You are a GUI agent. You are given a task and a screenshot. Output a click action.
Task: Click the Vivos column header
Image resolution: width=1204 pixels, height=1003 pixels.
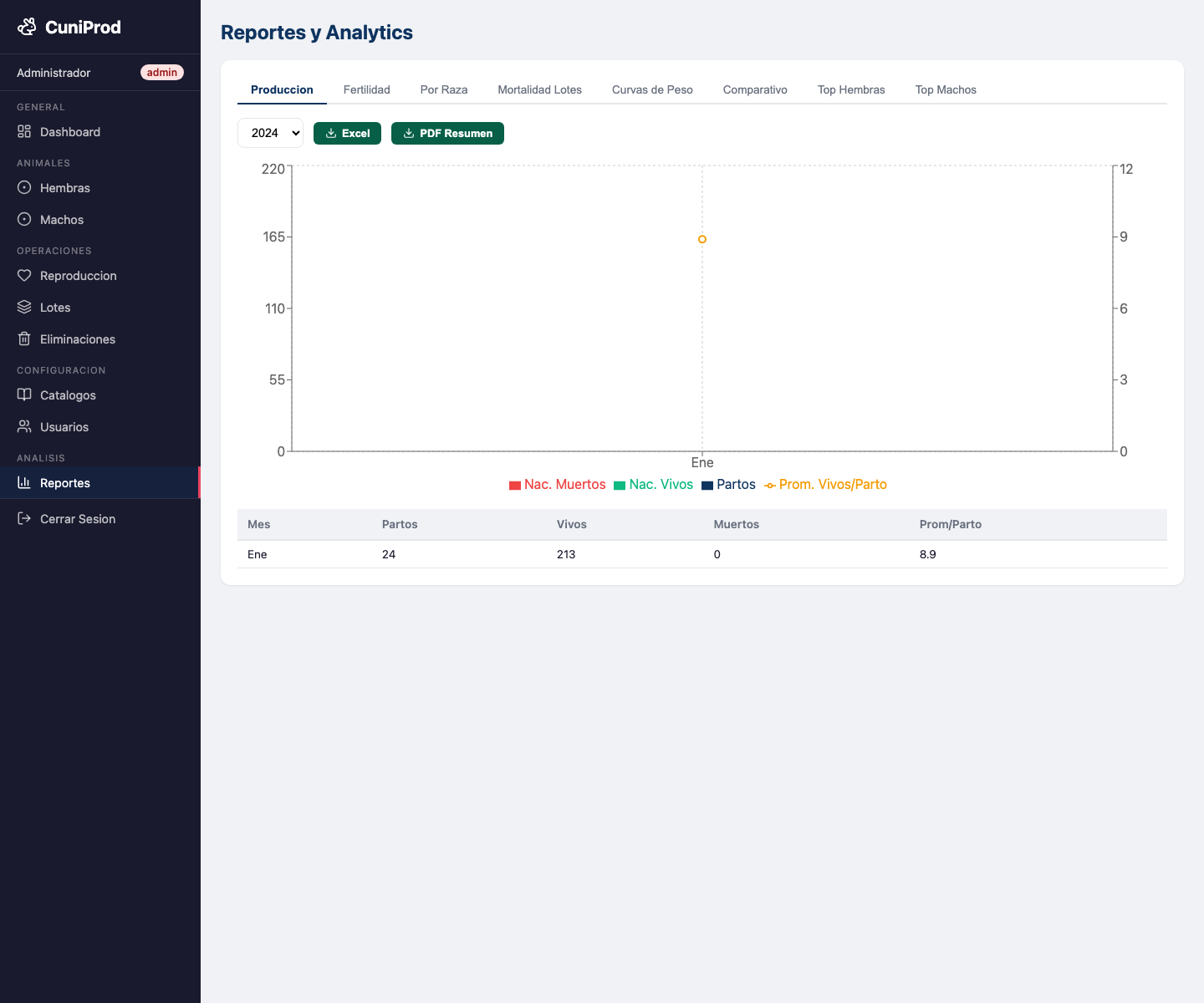(x=572, y=524)
